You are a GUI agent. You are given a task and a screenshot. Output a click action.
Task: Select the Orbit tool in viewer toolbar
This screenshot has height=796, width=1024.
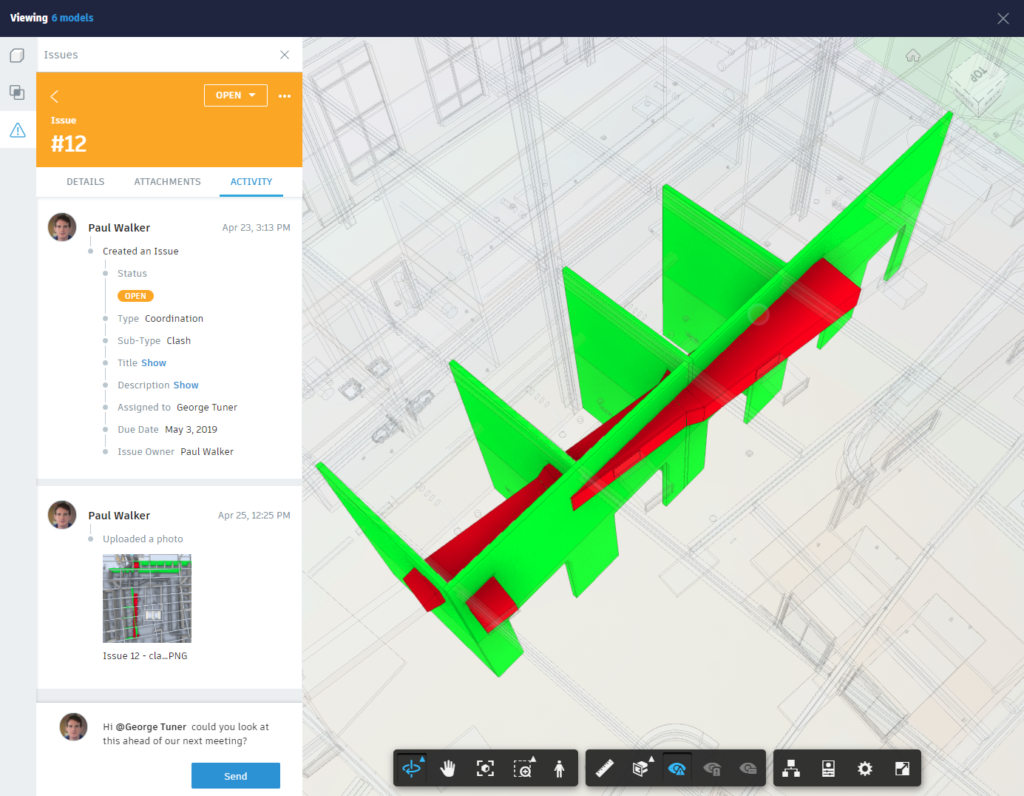pos(413,768)
